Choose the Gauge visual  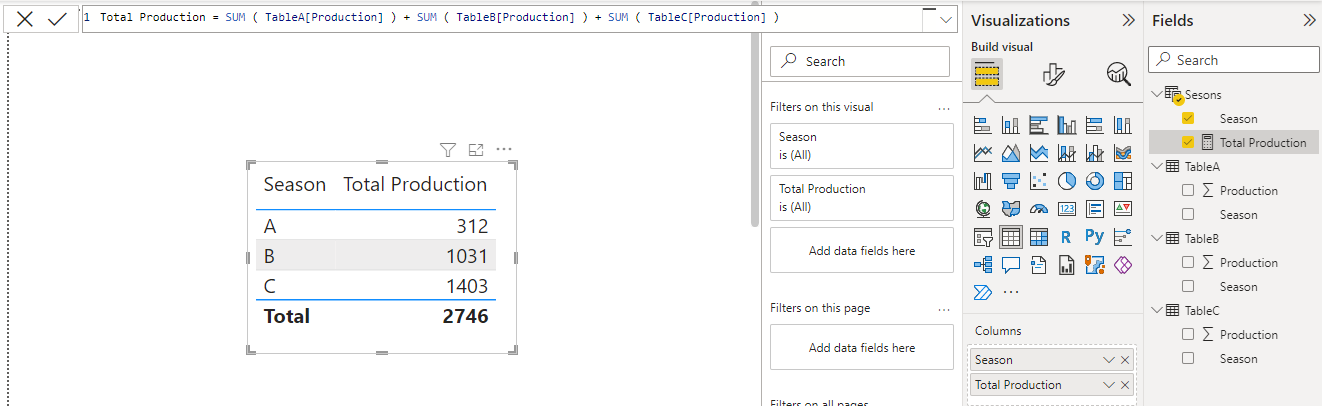tap(1039, 209)
